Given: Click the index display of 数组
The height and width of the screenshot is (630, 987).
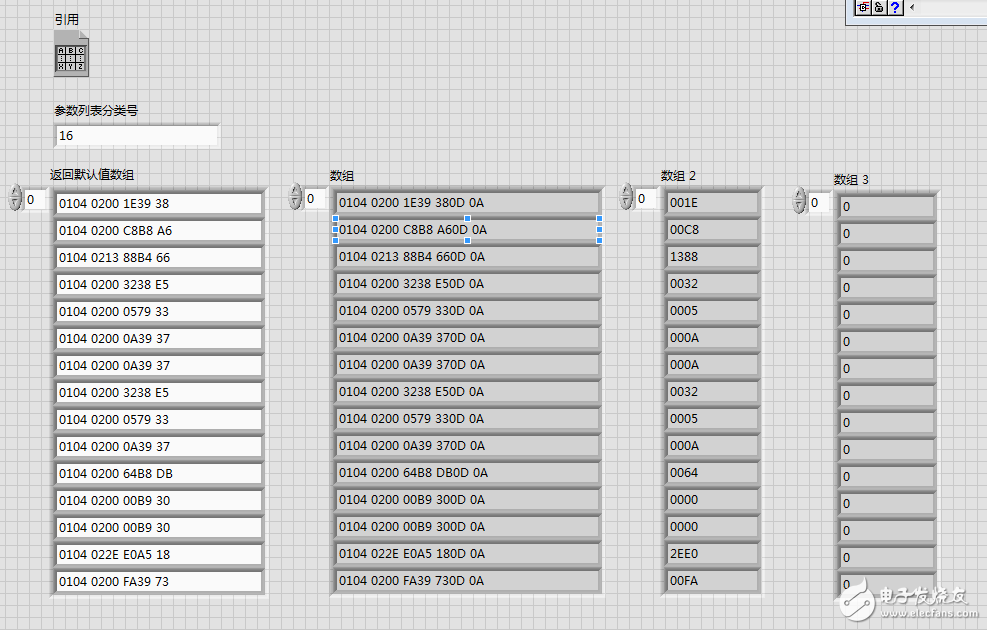Looking at the screenshot, I should [x=315, y=199].
